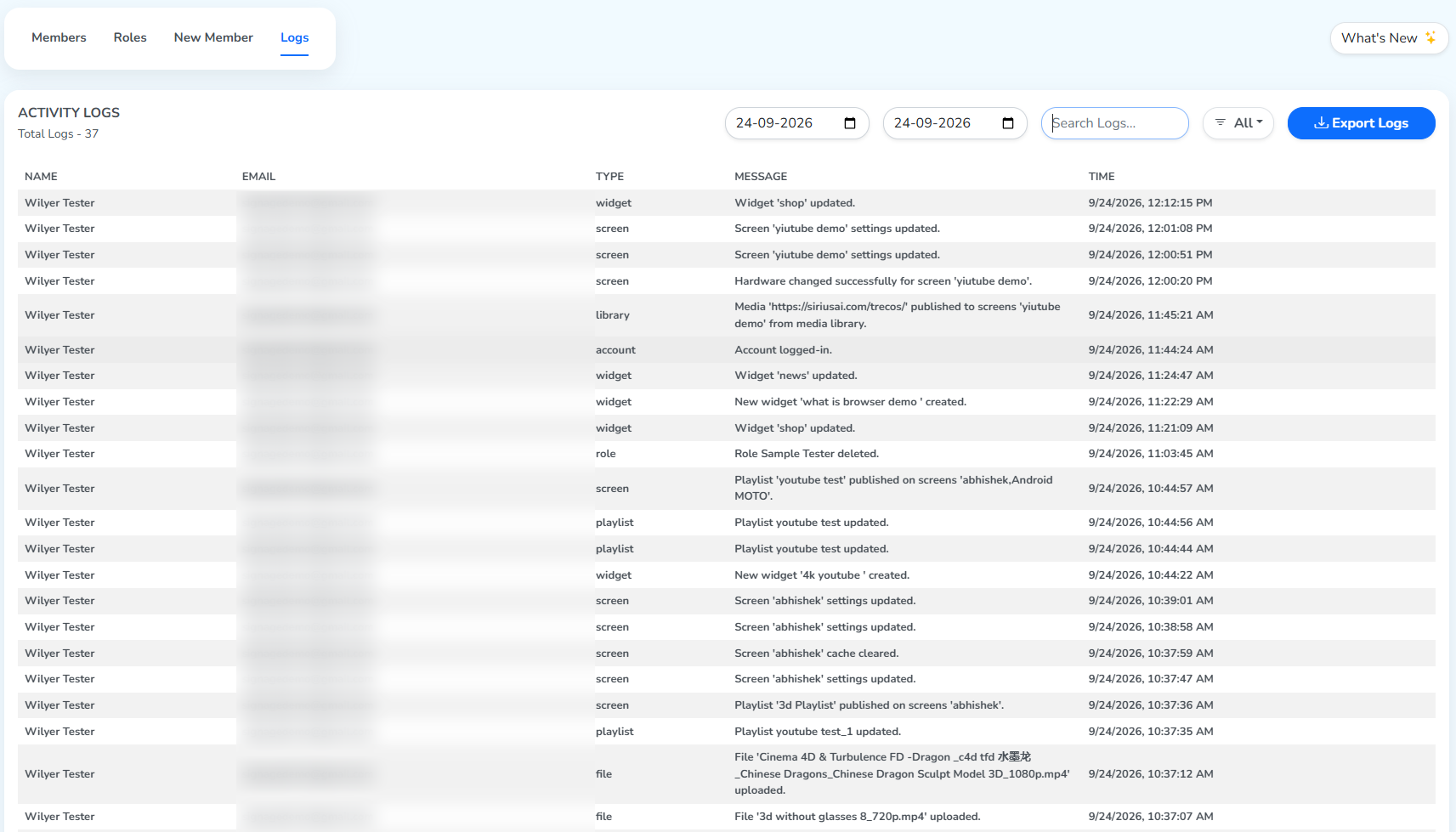Select File '3d without glasses 8_720p.mp4' uploaded
Image resolution: width=1456 pixels, height=832 pixels.
(x=857, y=817)
